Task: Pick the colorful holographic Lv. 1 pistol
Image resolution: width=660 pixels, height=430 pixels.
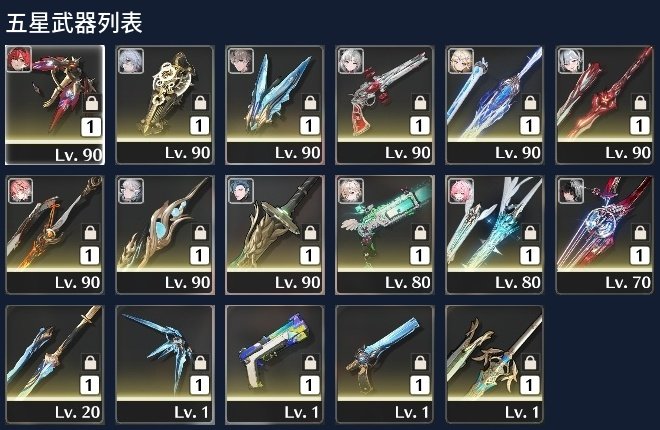Action: tap(275, 364)
